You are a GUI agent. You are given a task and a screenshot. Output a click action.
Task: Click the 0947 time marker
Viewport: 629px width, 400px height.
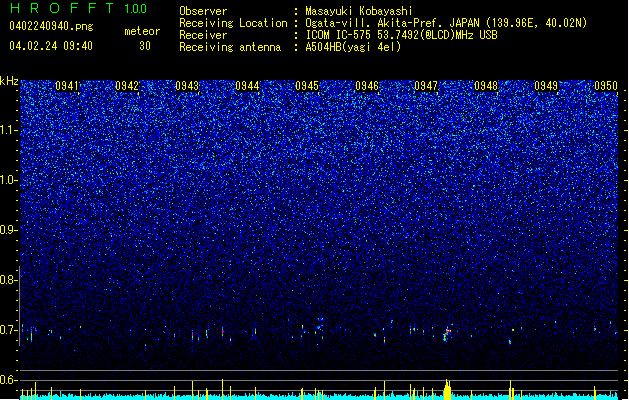click(x=426, y=86)
